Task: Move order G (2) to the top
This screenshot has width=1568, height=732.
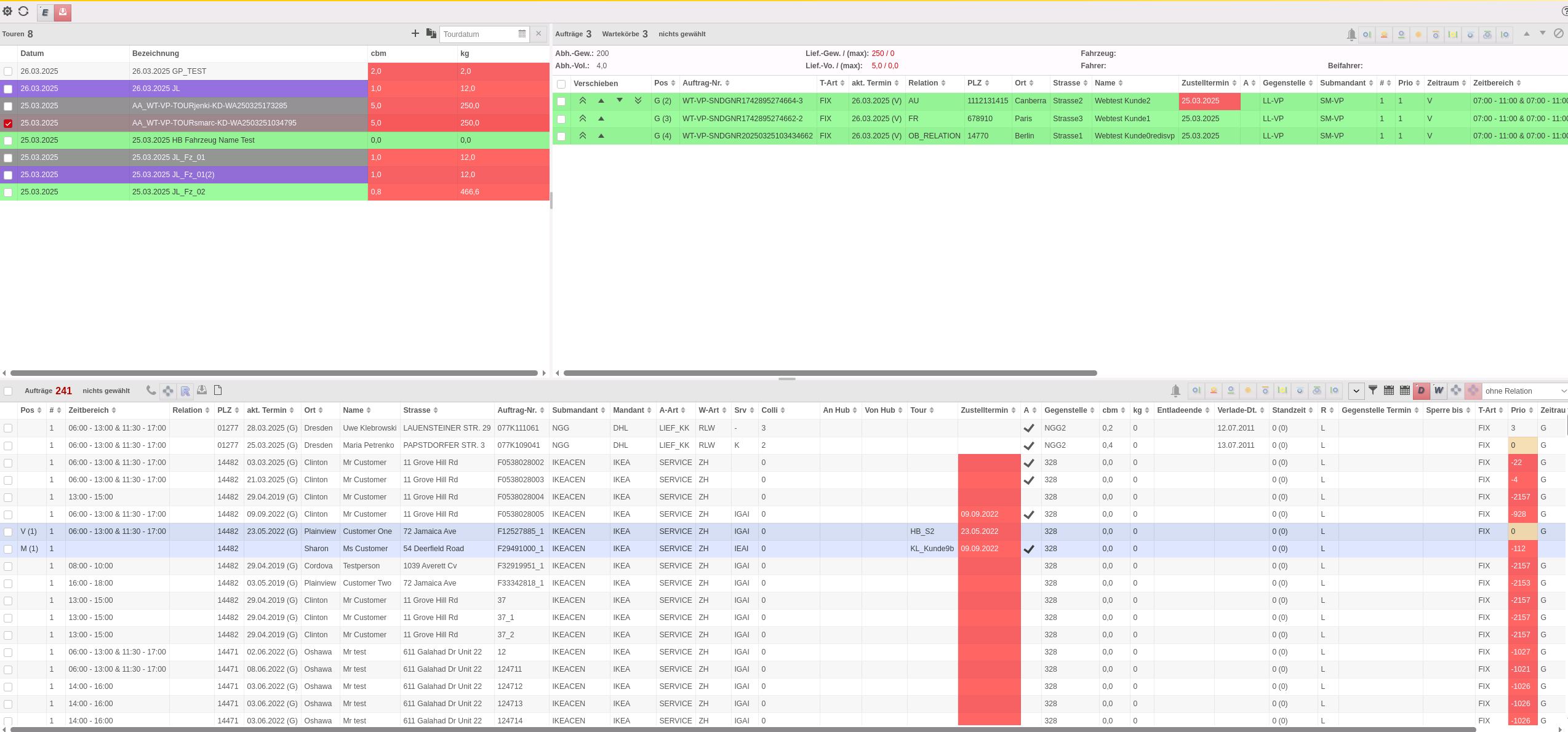Action: (x=583, y=100)
